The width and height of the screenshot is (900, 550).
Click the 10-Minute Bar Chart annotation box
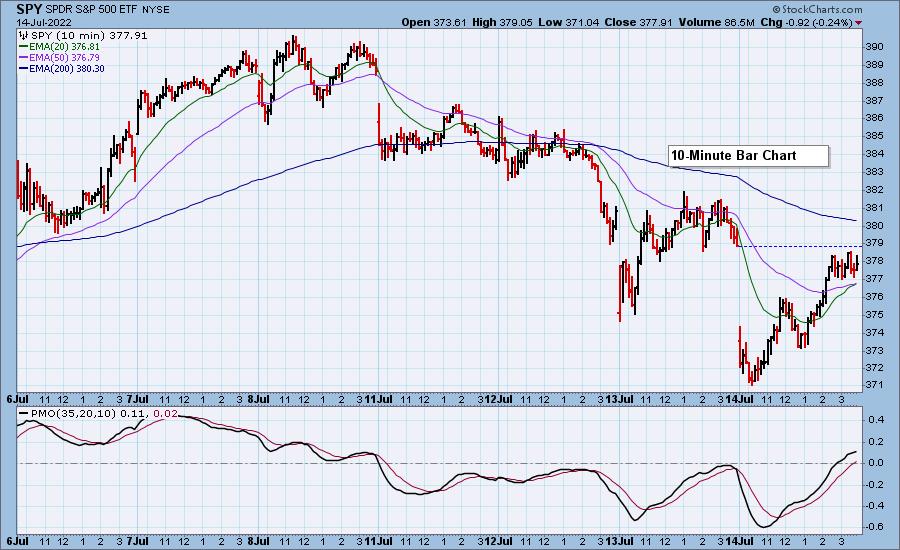[x=748, y=156]
